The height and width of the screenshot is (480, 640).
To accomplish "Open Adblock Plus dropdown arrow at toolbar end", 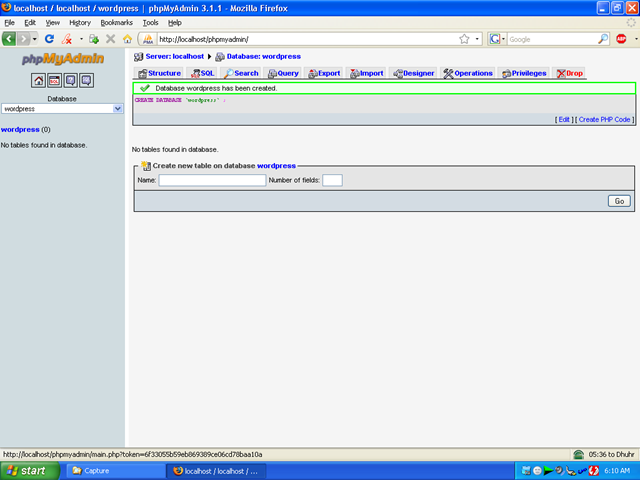I will [636, 39].
